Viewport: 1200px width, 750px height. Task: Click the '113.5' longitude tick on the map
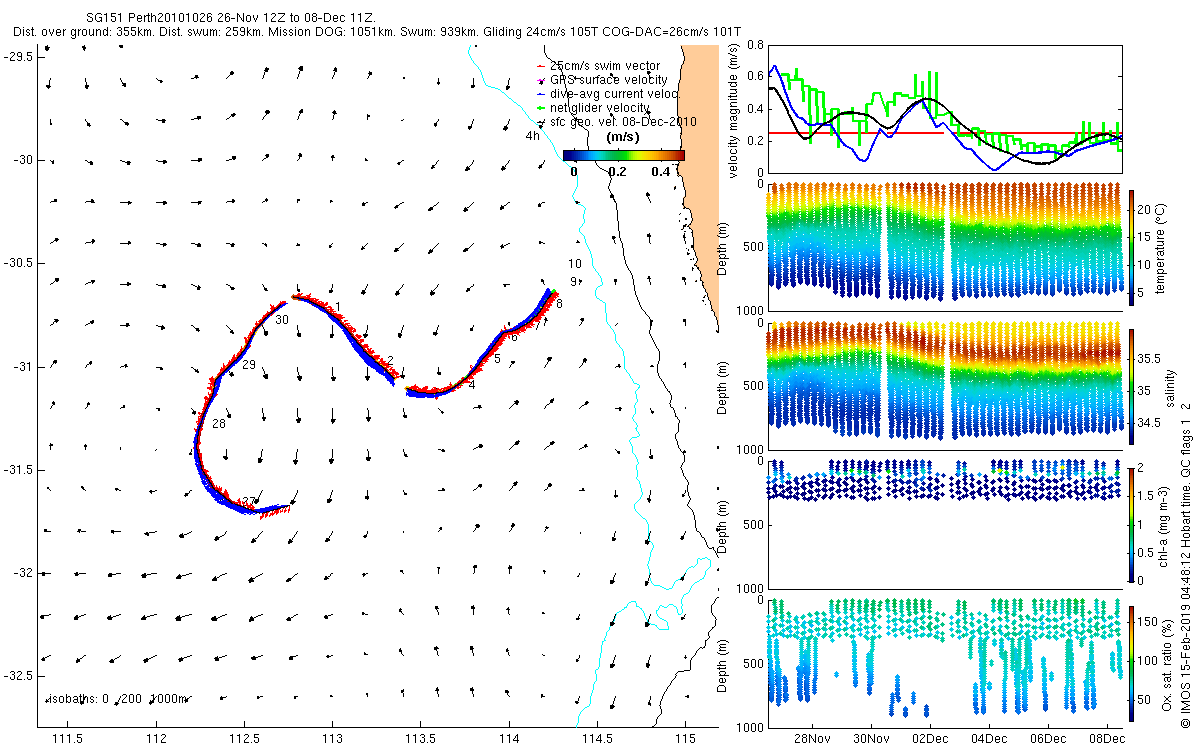(x=421, y=739)
